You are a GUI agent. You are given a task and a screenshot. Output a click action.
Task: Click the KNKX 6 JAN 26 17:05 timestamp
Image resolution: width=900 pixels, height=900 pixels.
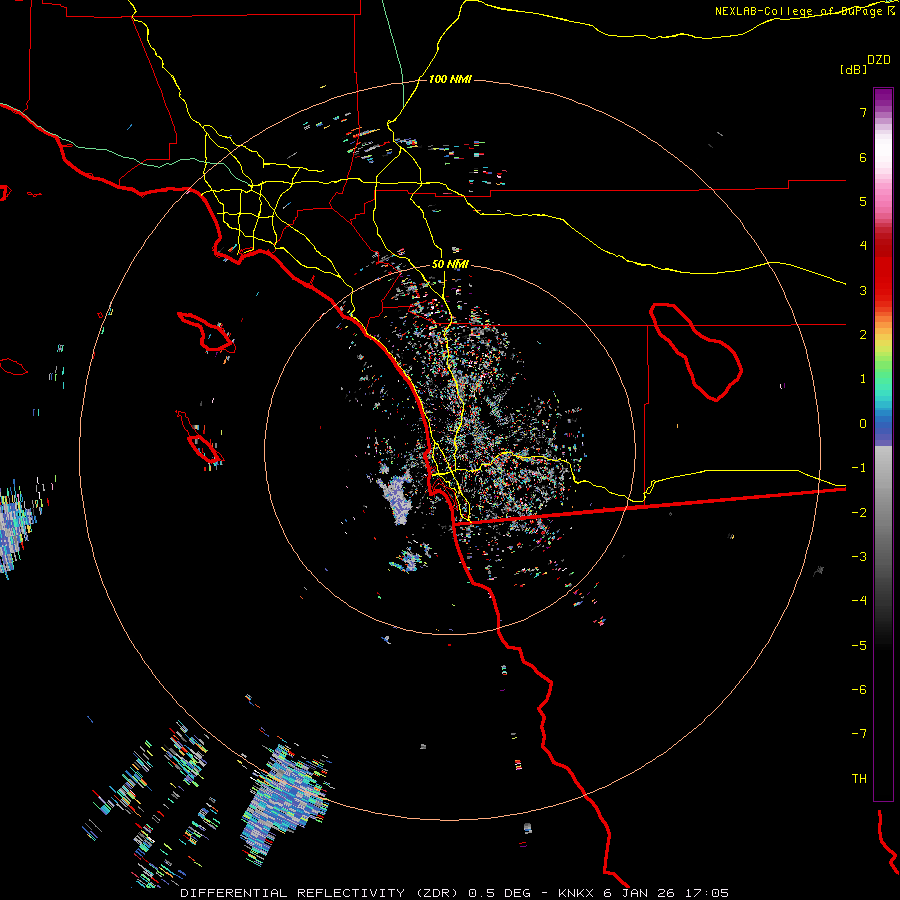[643, 893]
